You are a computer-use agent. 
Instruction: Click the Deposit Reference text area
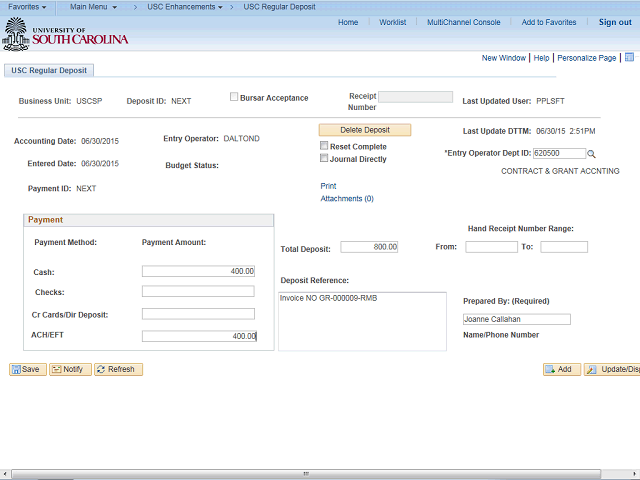click(x=362, y=321)
